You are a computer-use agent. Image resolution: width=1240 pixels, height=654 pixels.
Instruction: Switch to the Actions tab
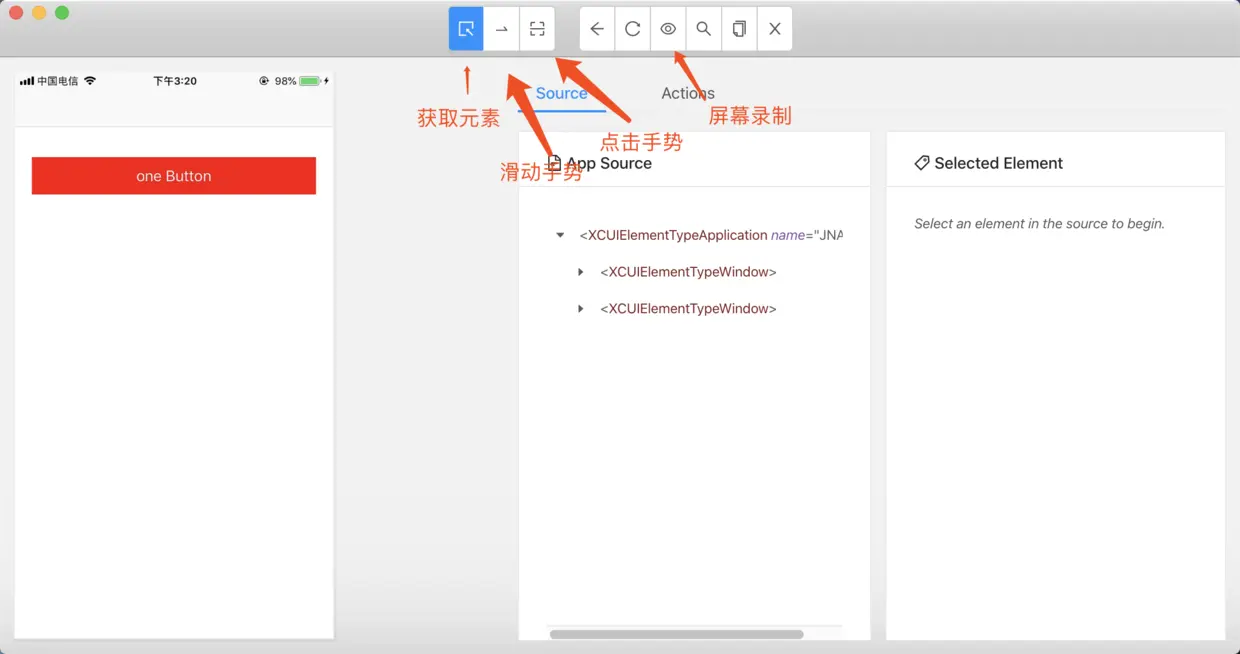pos(687,93)
